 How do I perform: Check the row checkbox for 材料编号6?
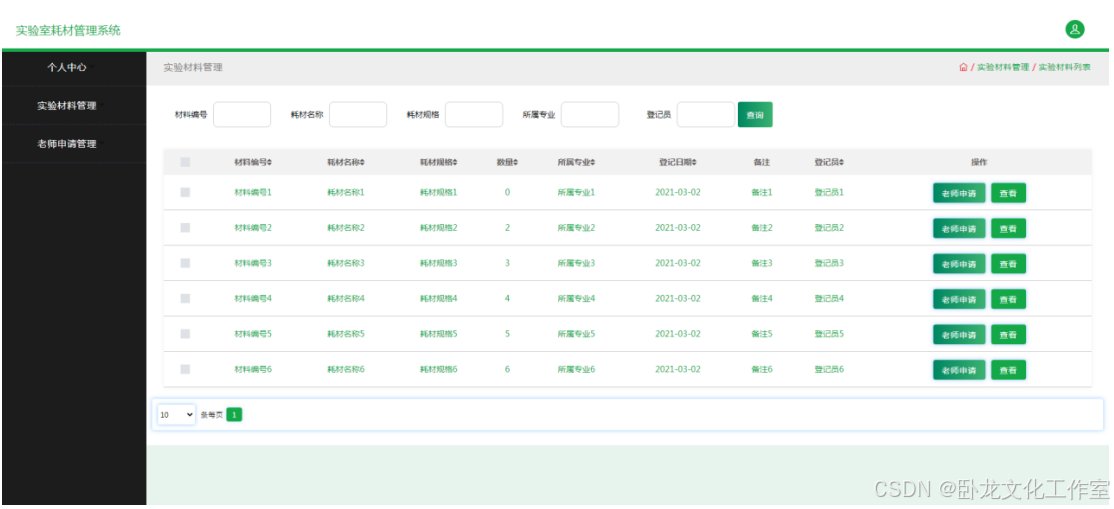pos(185,370)
